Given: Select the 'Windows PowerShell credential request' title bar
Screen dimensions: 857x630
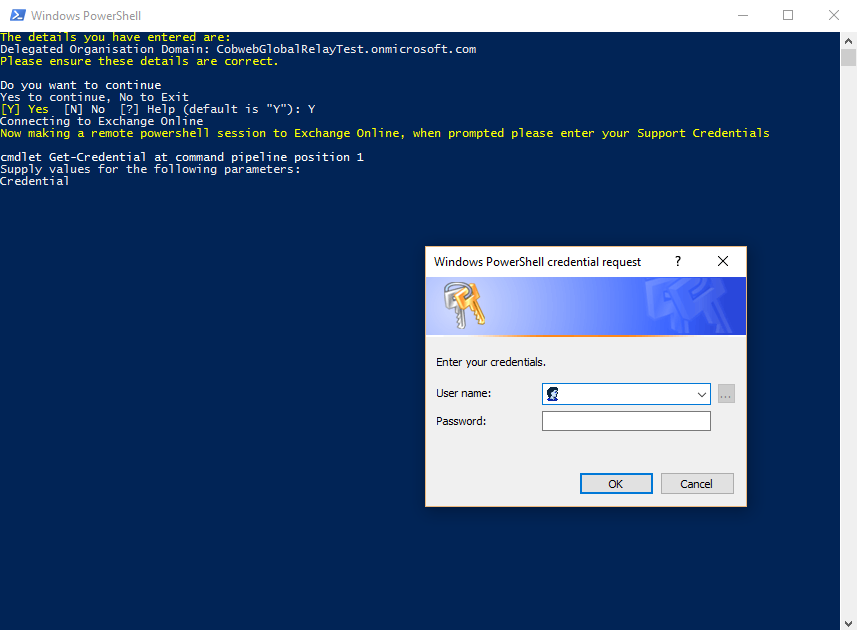Looking at the screenshot, I should click(537, 261).
